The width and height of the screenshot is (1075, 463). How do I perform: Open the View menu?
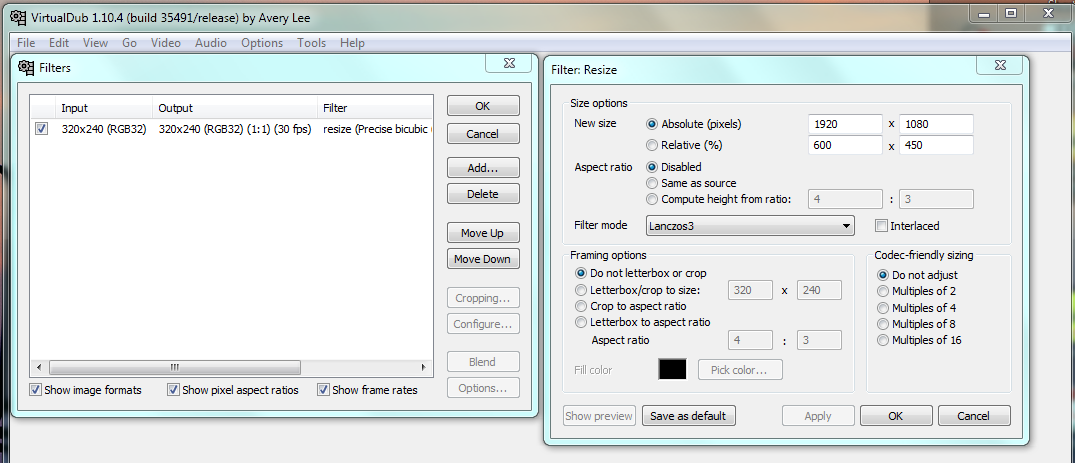(95, 43)
